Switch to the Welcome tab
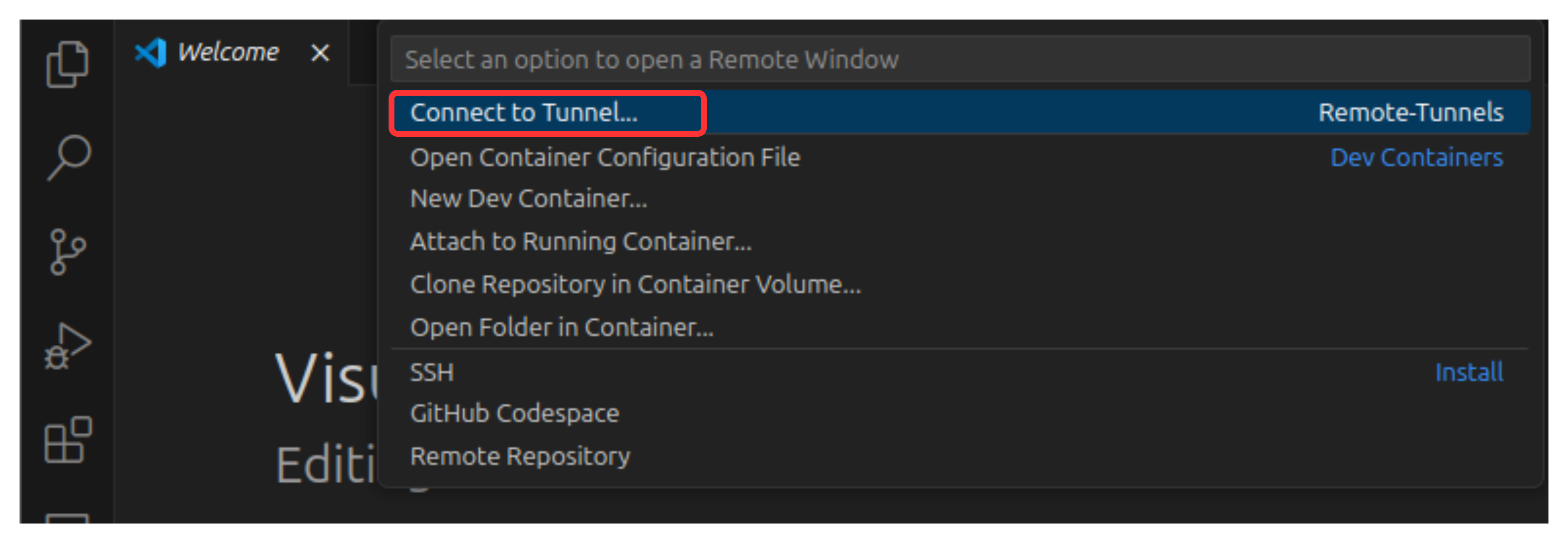Image resolution: width=1568 pixels, height=545 pixels. click(228, 53)
